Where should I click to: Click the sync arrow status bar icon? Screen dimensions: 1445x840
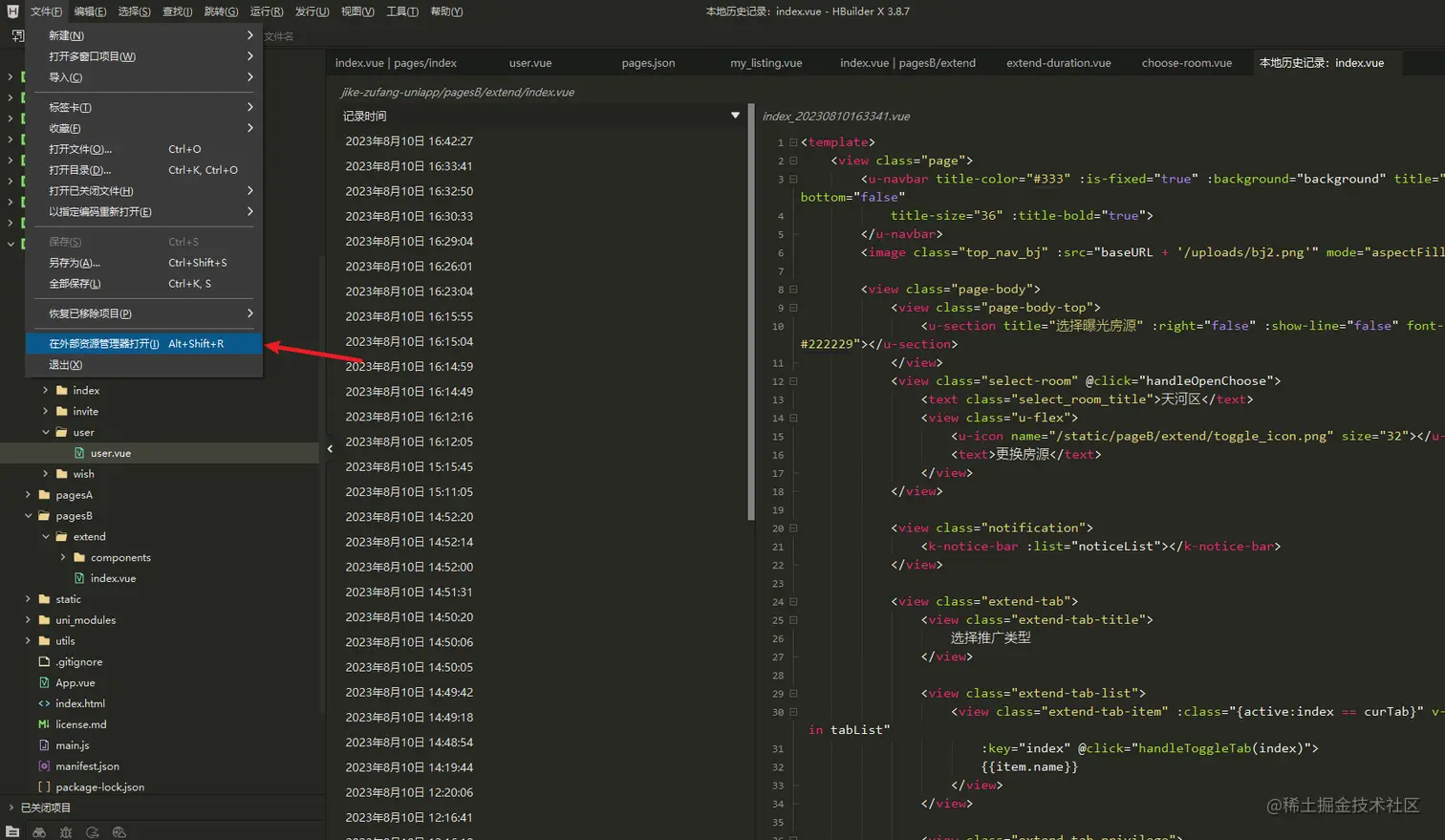tap(93, 832)
